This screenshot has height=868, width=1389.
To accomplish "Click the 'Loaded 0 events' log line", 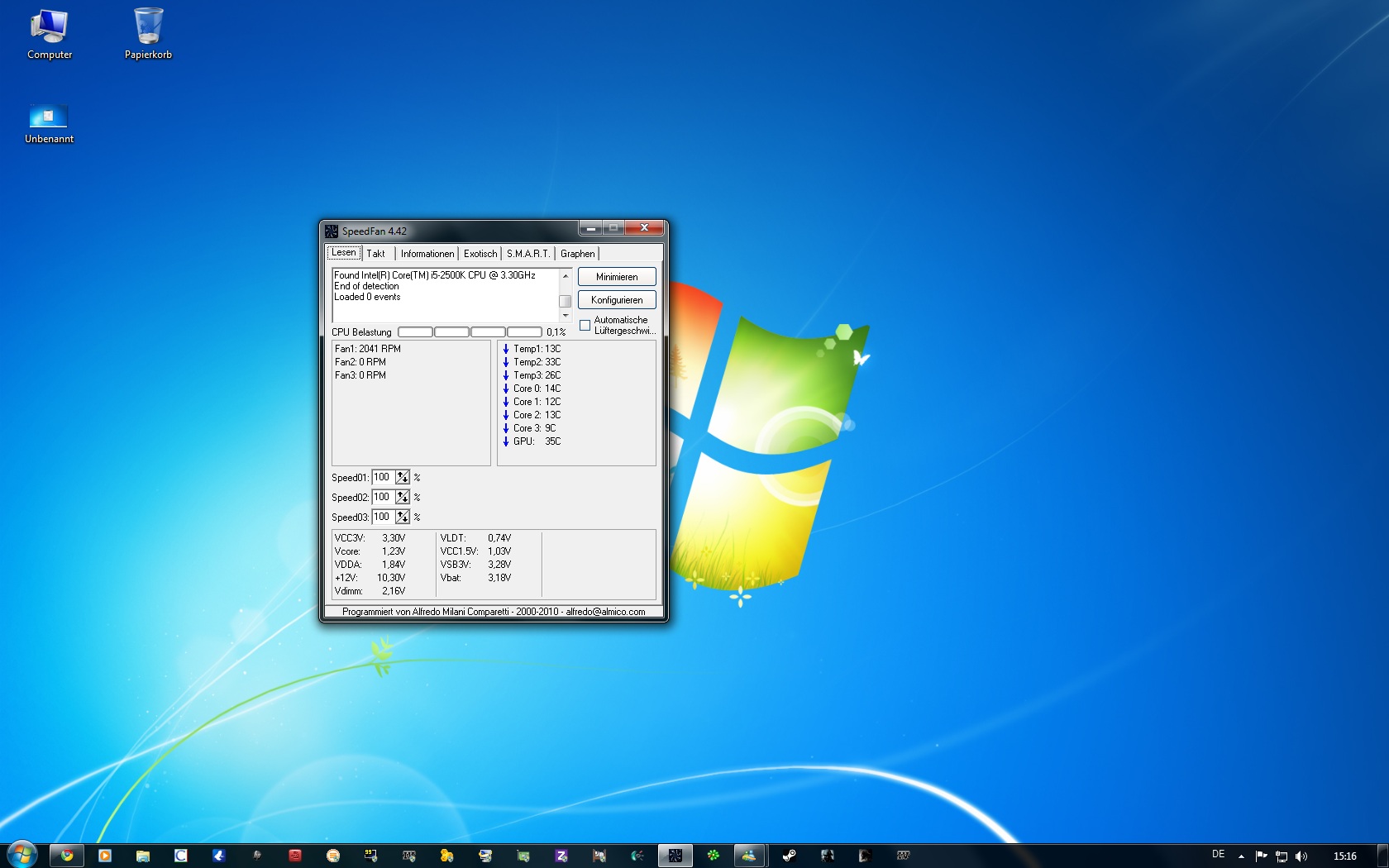I will (367, 297).
